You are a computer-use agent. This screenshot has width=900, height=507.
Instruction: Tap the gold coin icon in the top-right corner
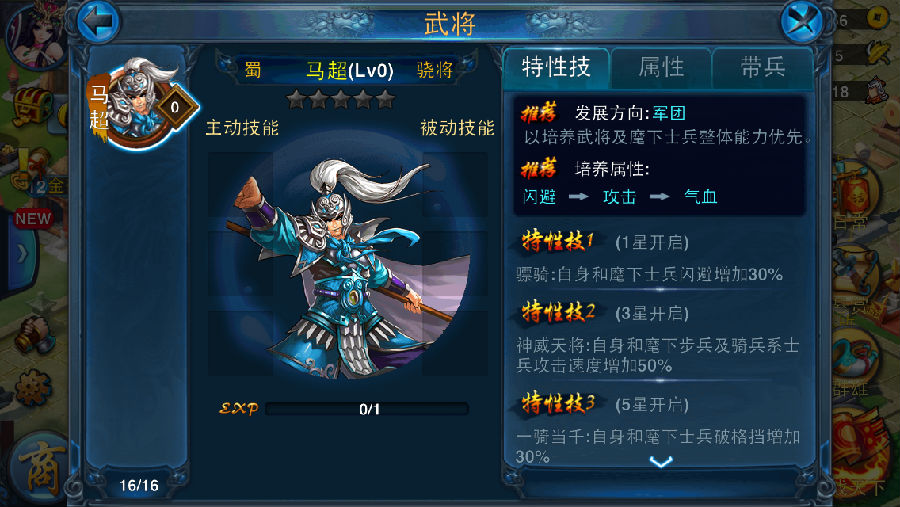click(x=876, y=17)
